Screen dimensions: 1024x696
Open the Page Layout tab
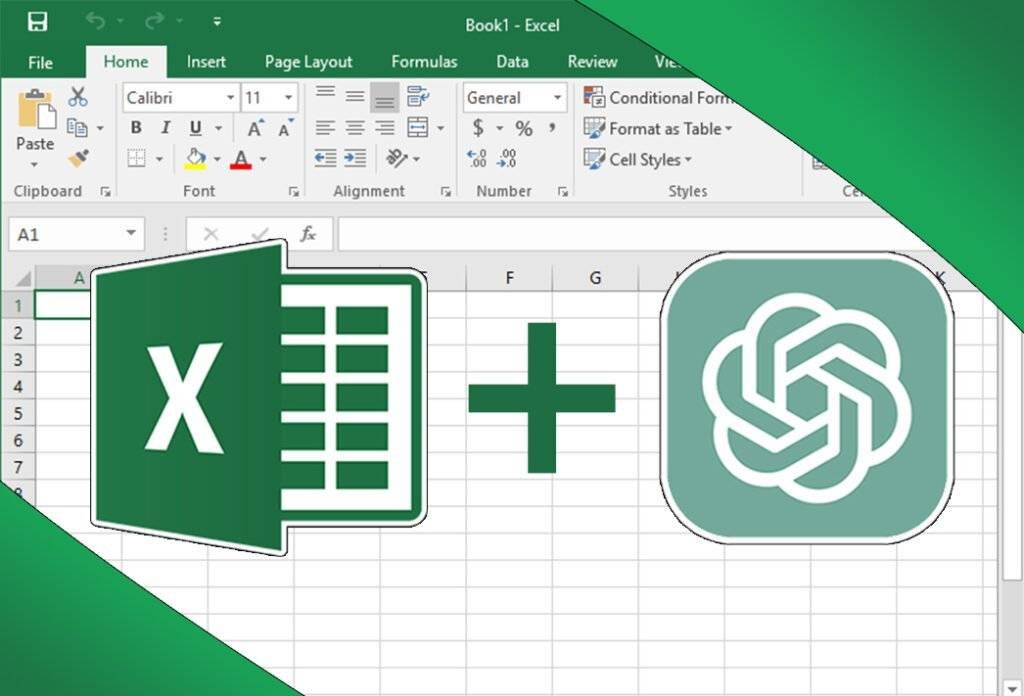[x=307, y=61]
